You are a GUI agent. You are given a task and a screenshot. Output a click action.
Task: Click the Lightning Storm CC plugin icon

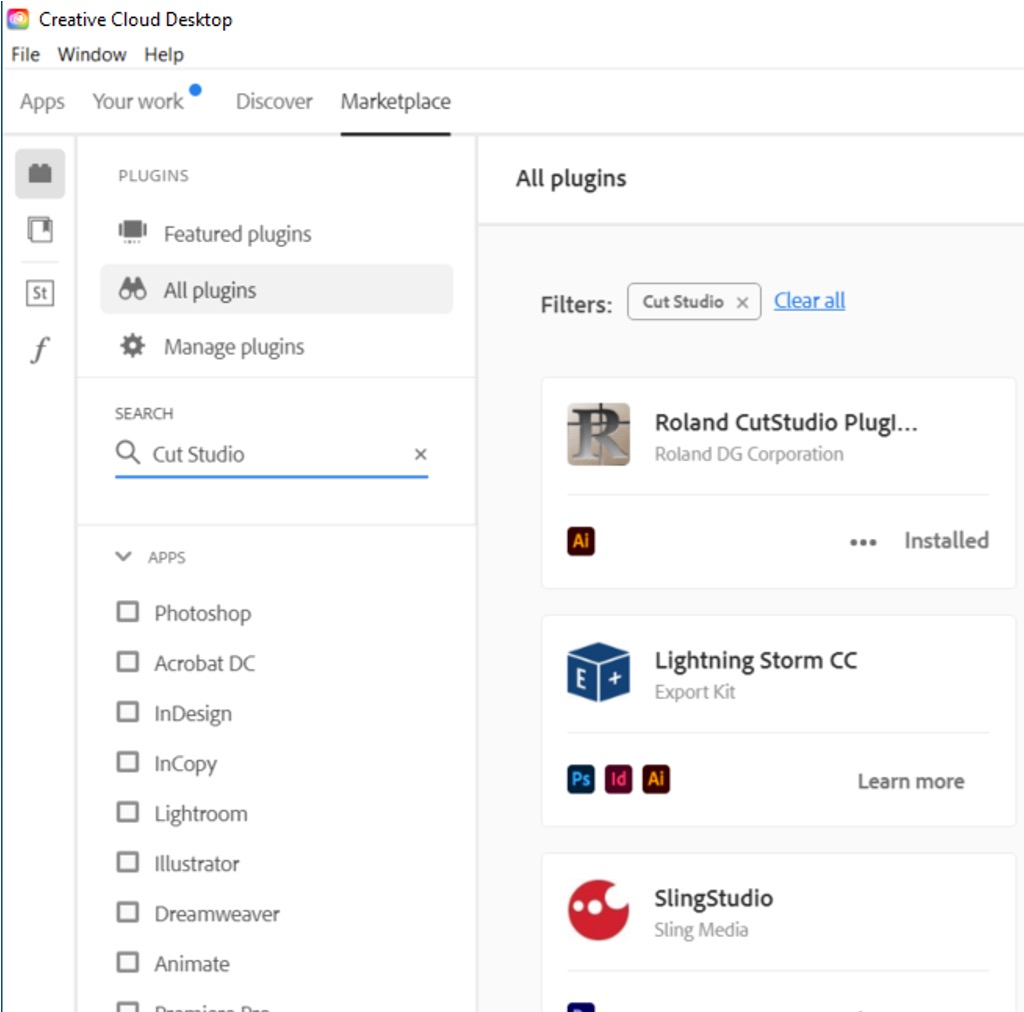[598, 672]
